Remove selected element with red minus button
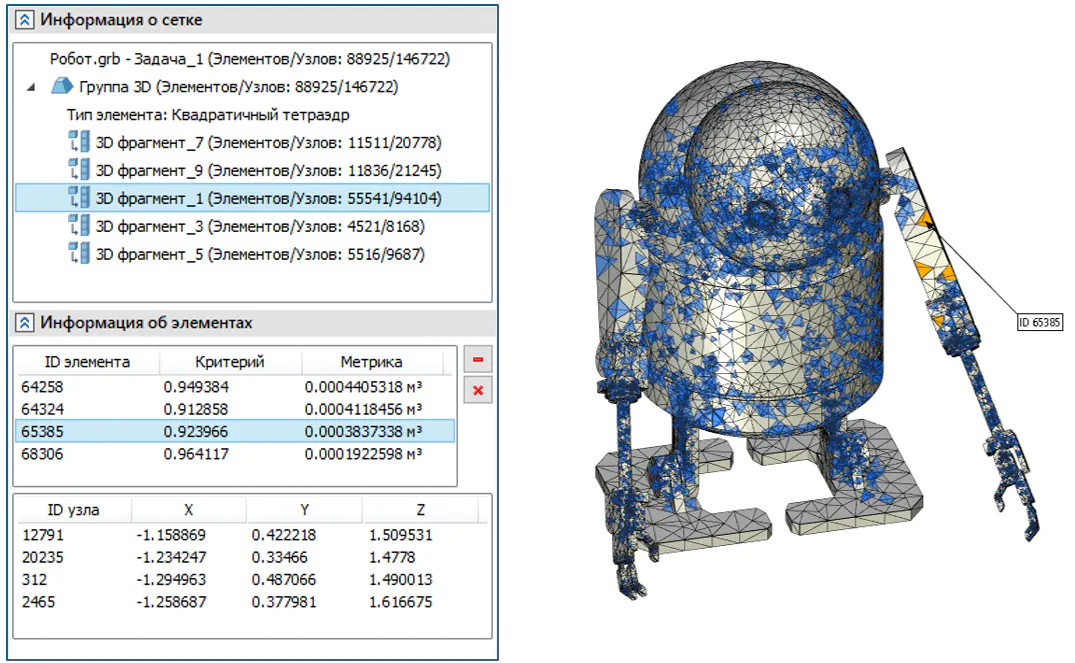This screenshot has width=1075, height=663. (478, 359)
